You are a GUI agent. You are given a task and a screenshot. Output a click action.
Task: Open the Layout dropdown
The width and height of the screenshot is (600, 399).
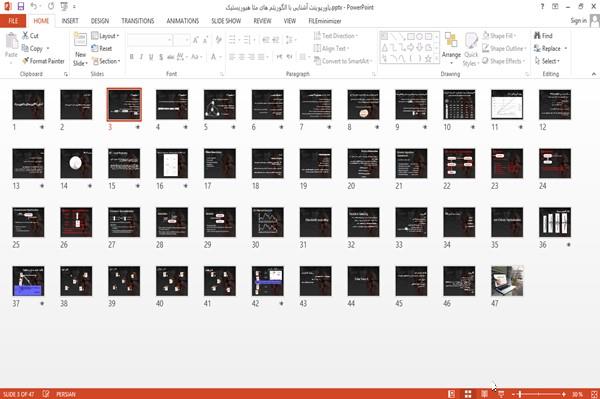point(105,36)
